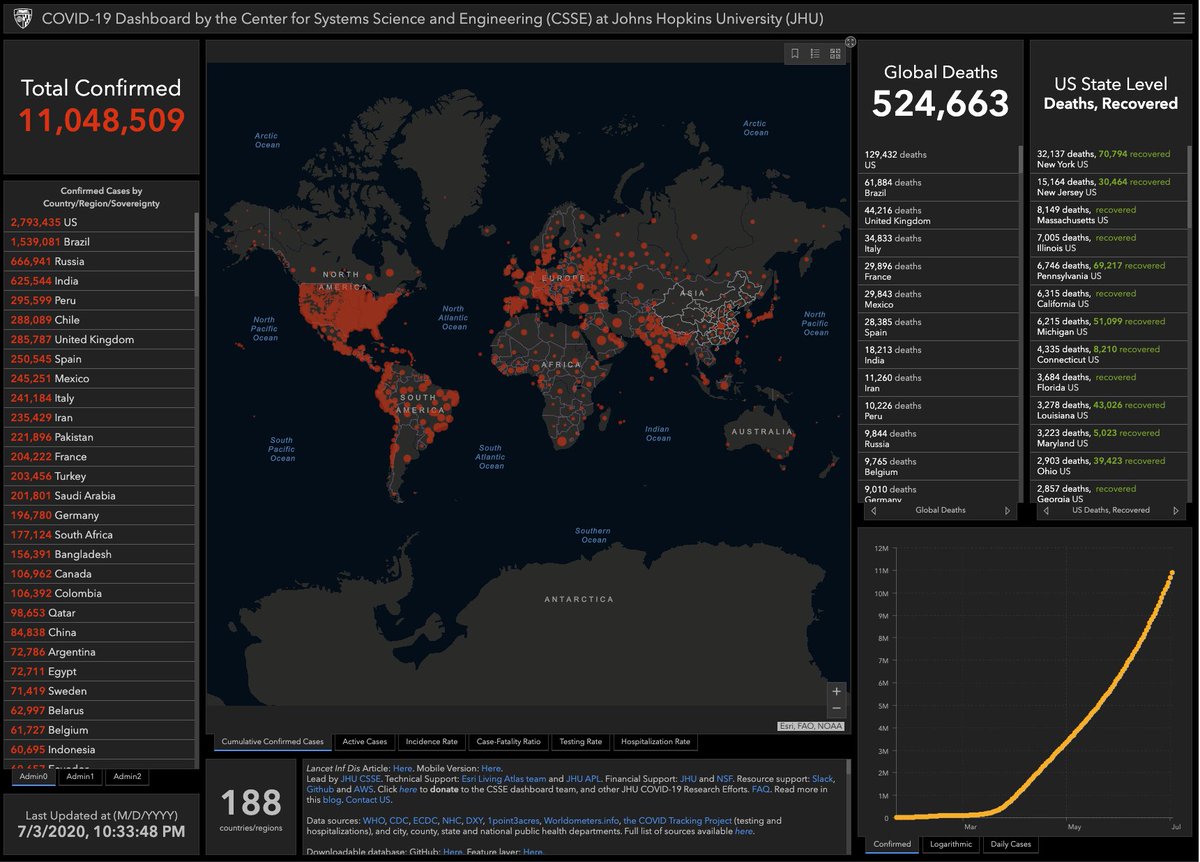Select Pennsylvania US state row
Viewport: 1200px width, 862px height.
(x=1110, y=272)
